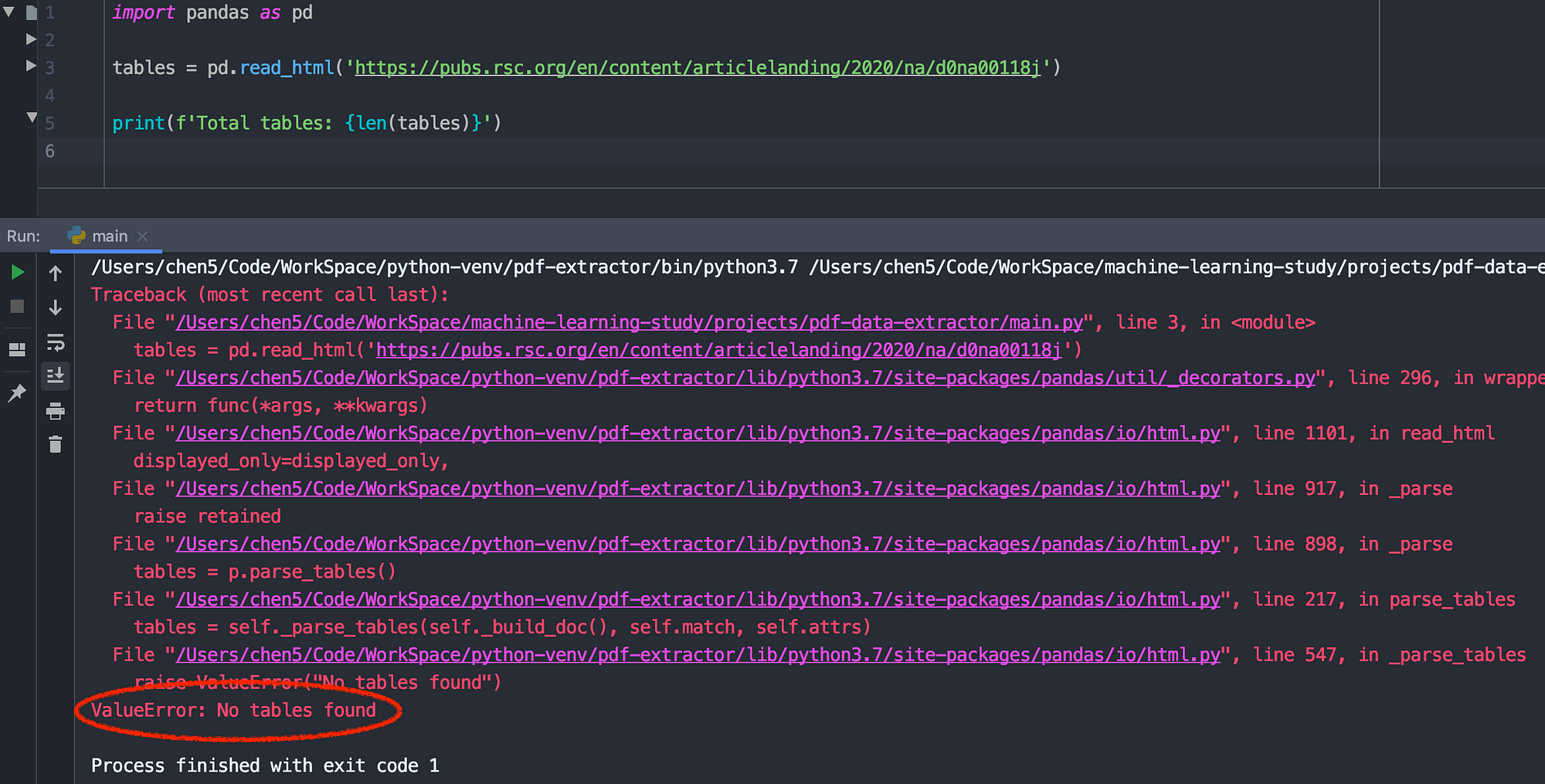Image resolution: width=1545 pixels, height=784 pixels.
Task: Click the raise ValueError("No tables found") line
Action: tap(317, 683)
